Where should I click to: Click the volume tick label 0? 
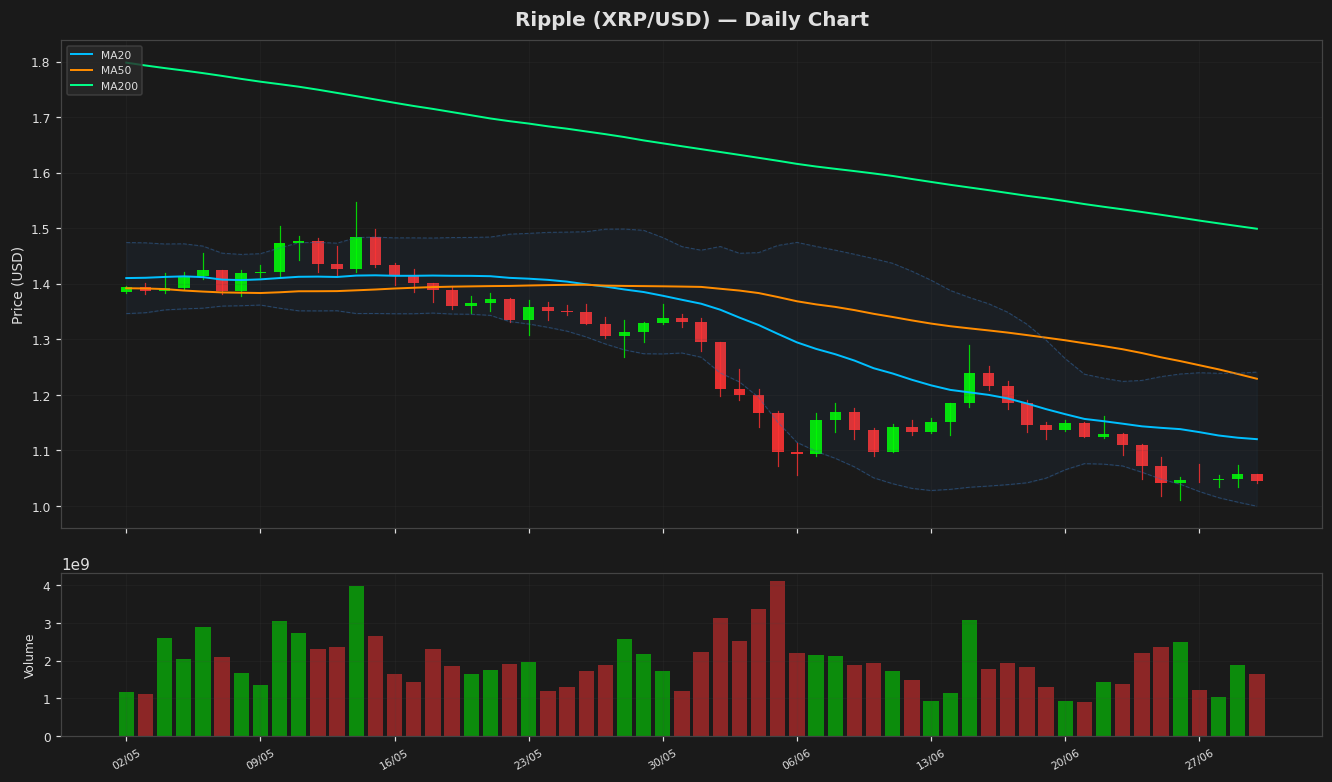[x=46, y=737]
